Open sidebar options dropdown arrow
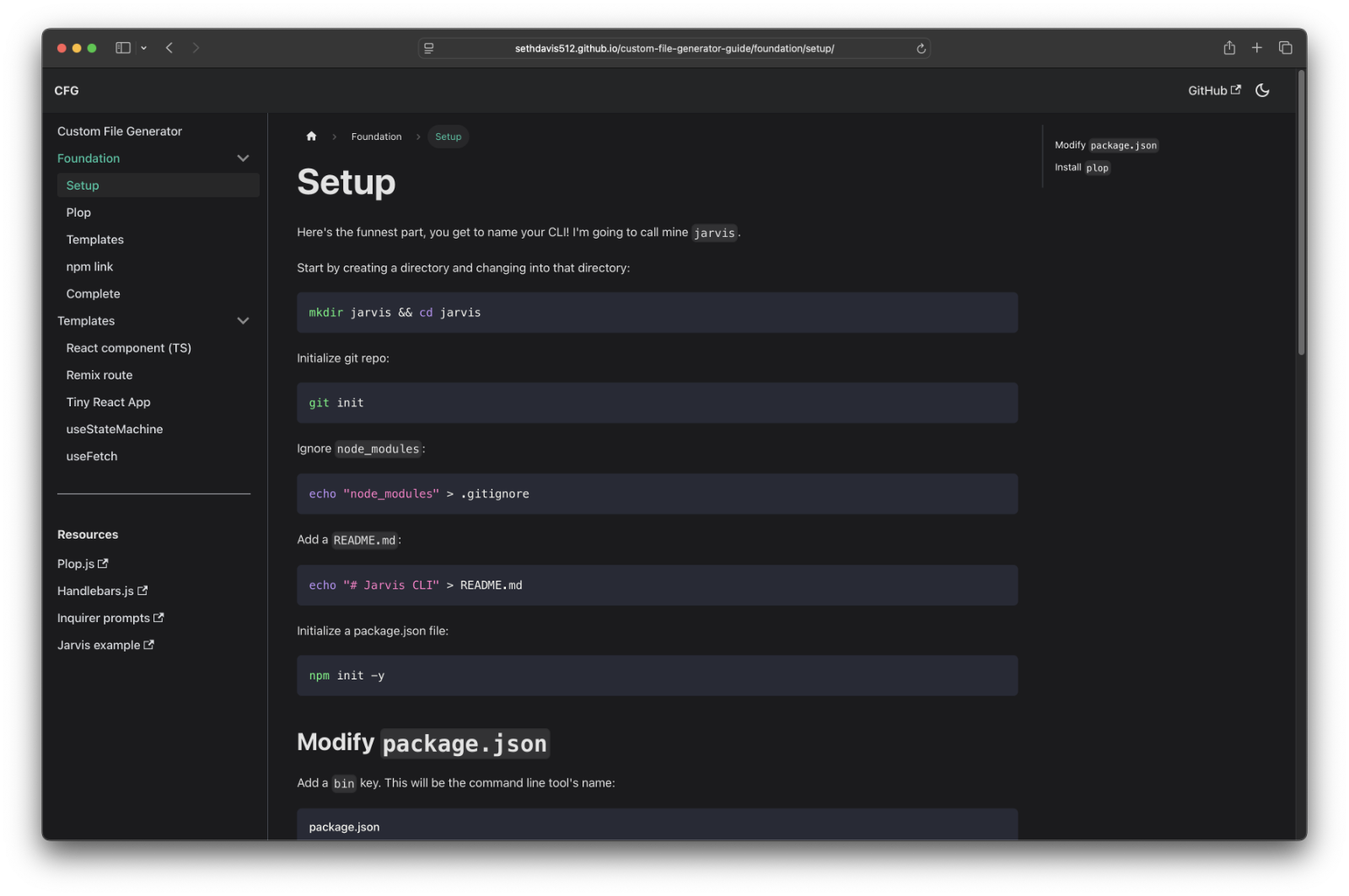 [144, 48]
